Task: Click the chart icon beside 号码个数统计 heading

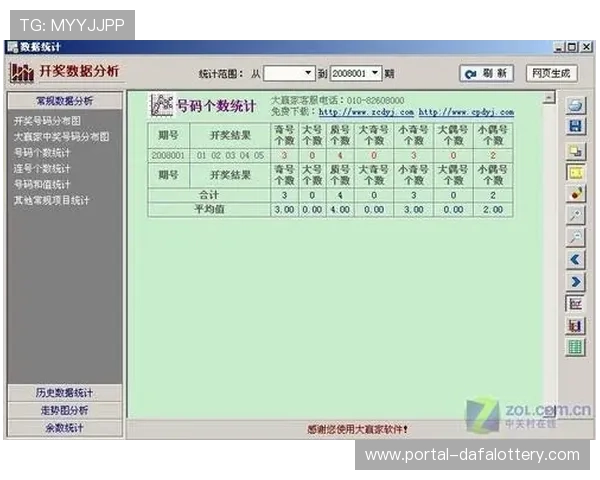Action: pos(161,105)
